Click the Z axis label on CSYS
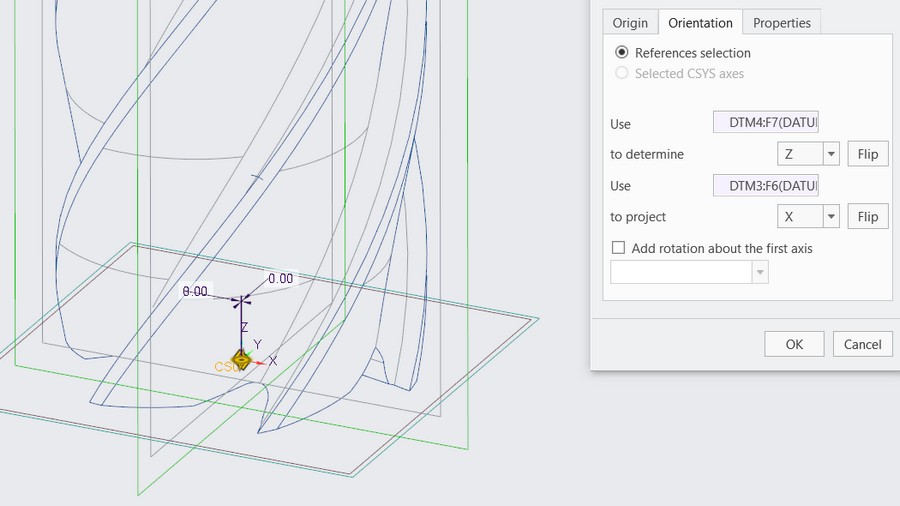The image size is (900, 506). pos(244,327)
